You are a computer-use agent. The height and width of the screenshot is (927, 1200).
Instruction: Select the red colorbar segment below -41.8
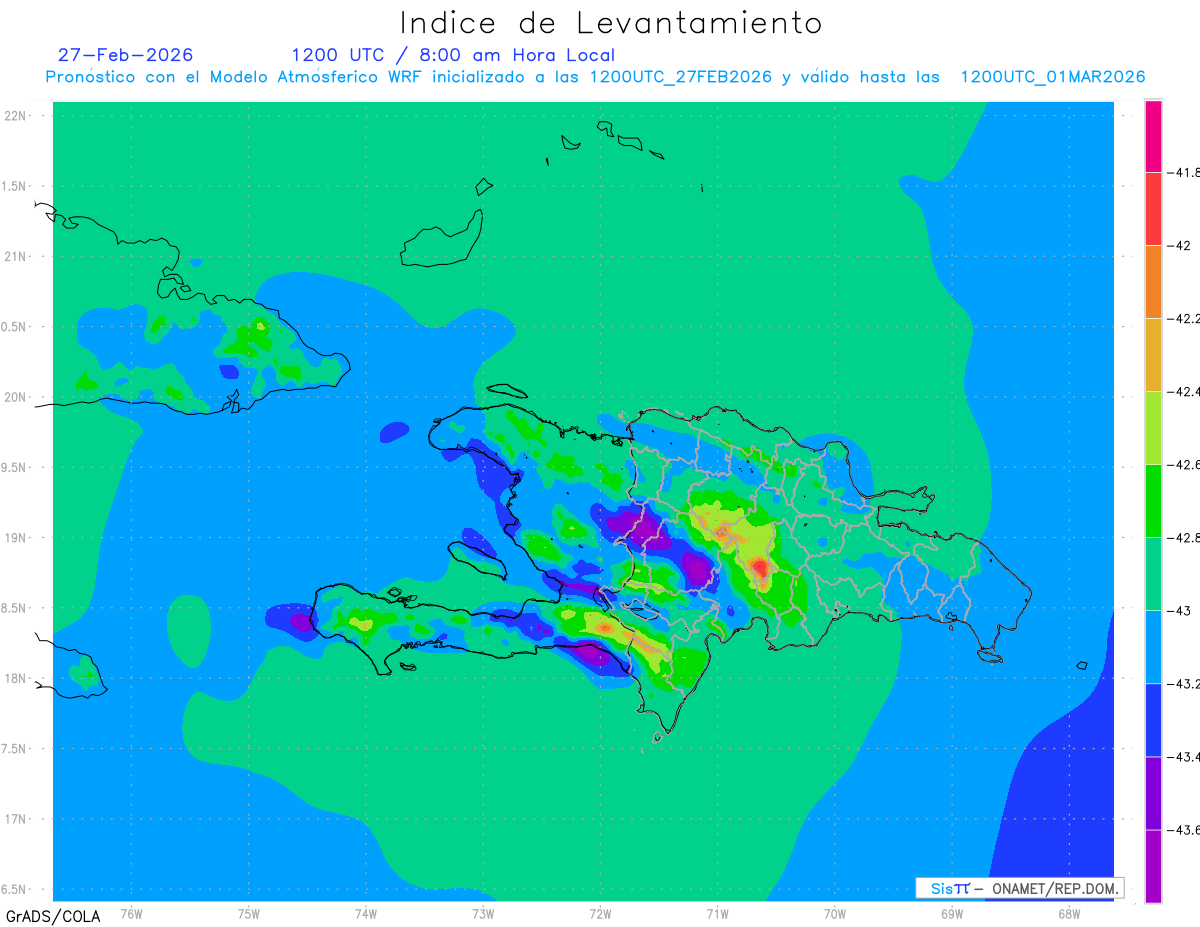coord(1153,209)
